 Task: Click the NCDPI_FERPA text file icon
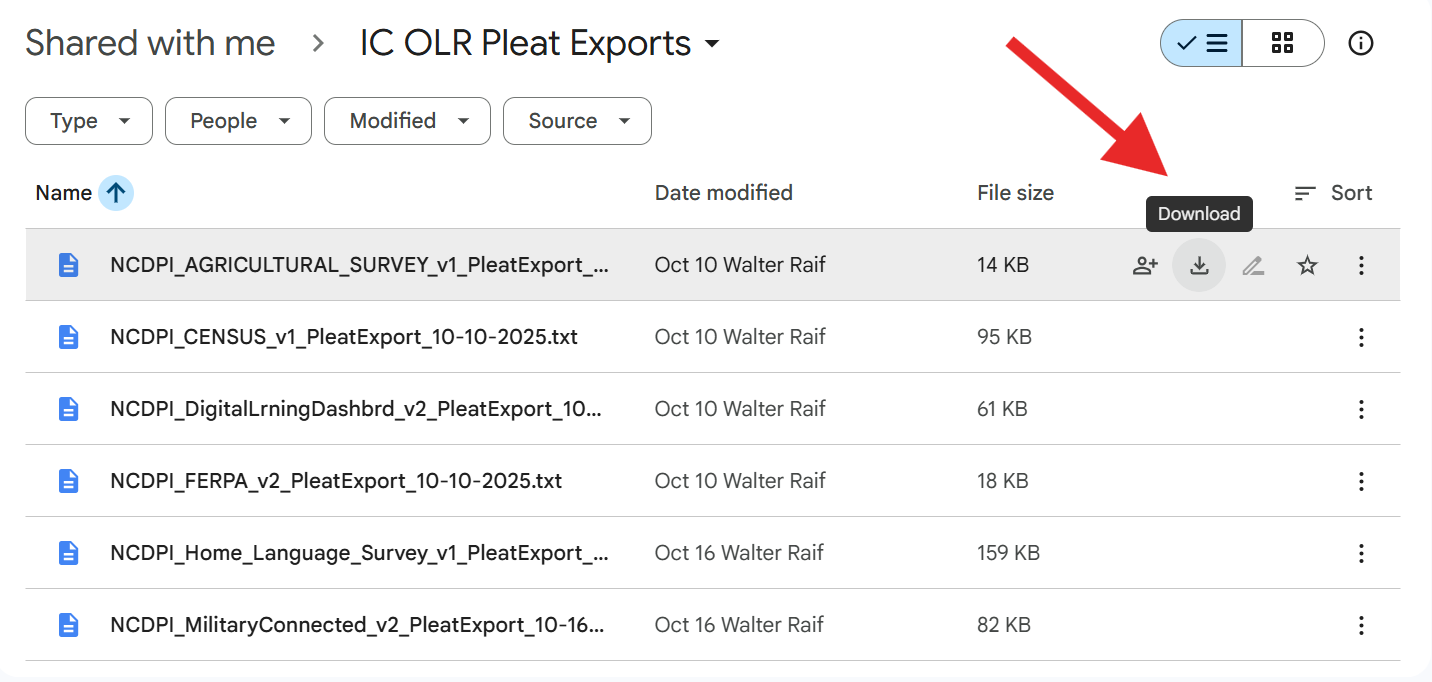[68, 481]
